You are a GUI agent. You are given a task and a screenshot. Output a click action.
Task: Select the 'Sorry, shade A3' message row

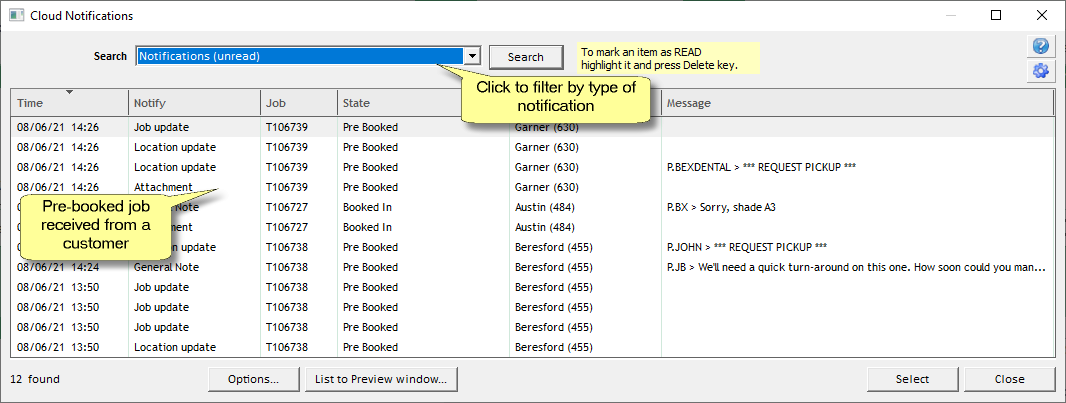[720, 207]
